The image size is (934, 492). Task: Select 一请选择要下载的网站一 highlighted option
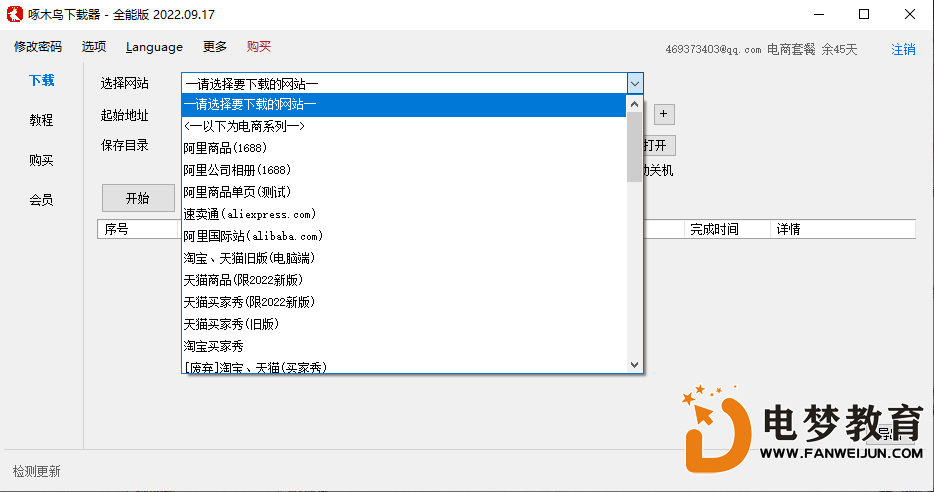pos(404,105)
